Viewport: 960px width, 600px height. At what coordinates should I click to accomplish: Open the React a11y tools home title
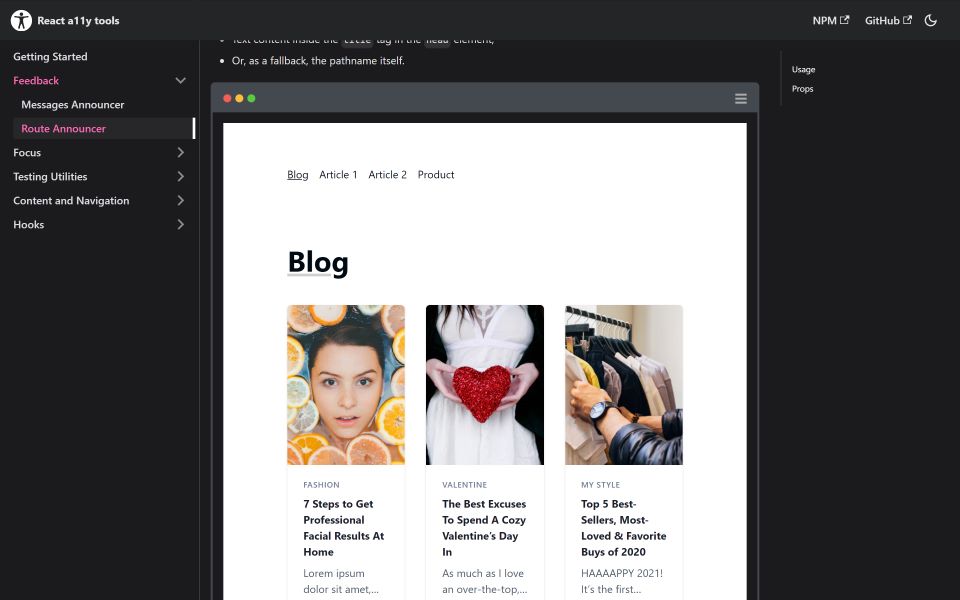click(x=78, y=20)
